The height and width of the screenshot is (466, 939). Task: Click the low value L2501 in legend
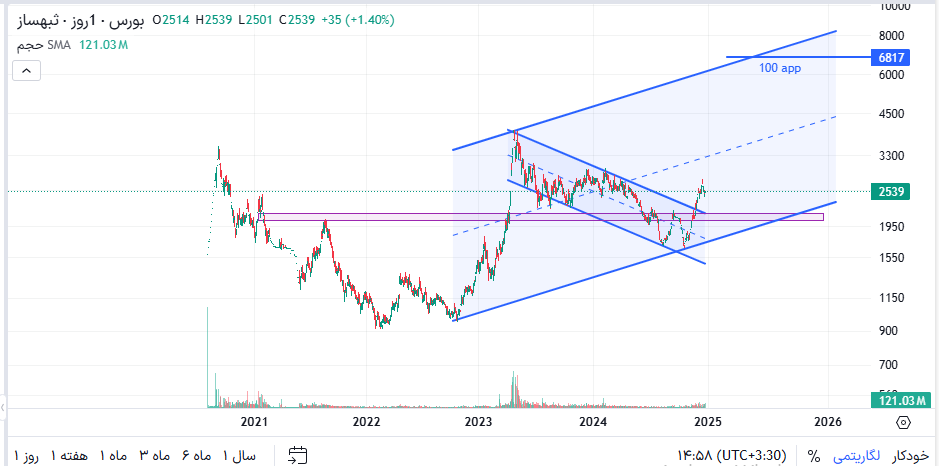(255, 20)
